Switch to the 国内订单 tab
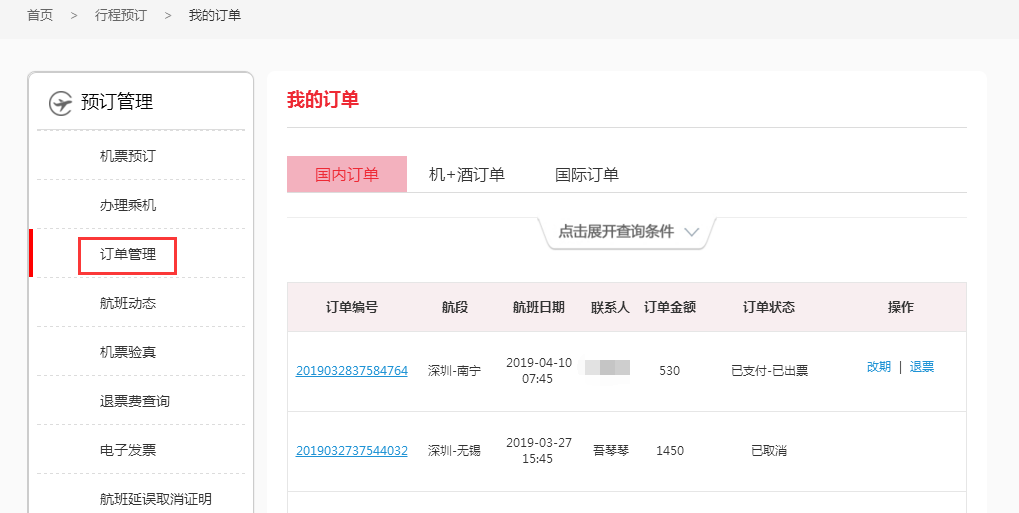The height and width of the screenshot is (513, 1019). coord(347,174)
